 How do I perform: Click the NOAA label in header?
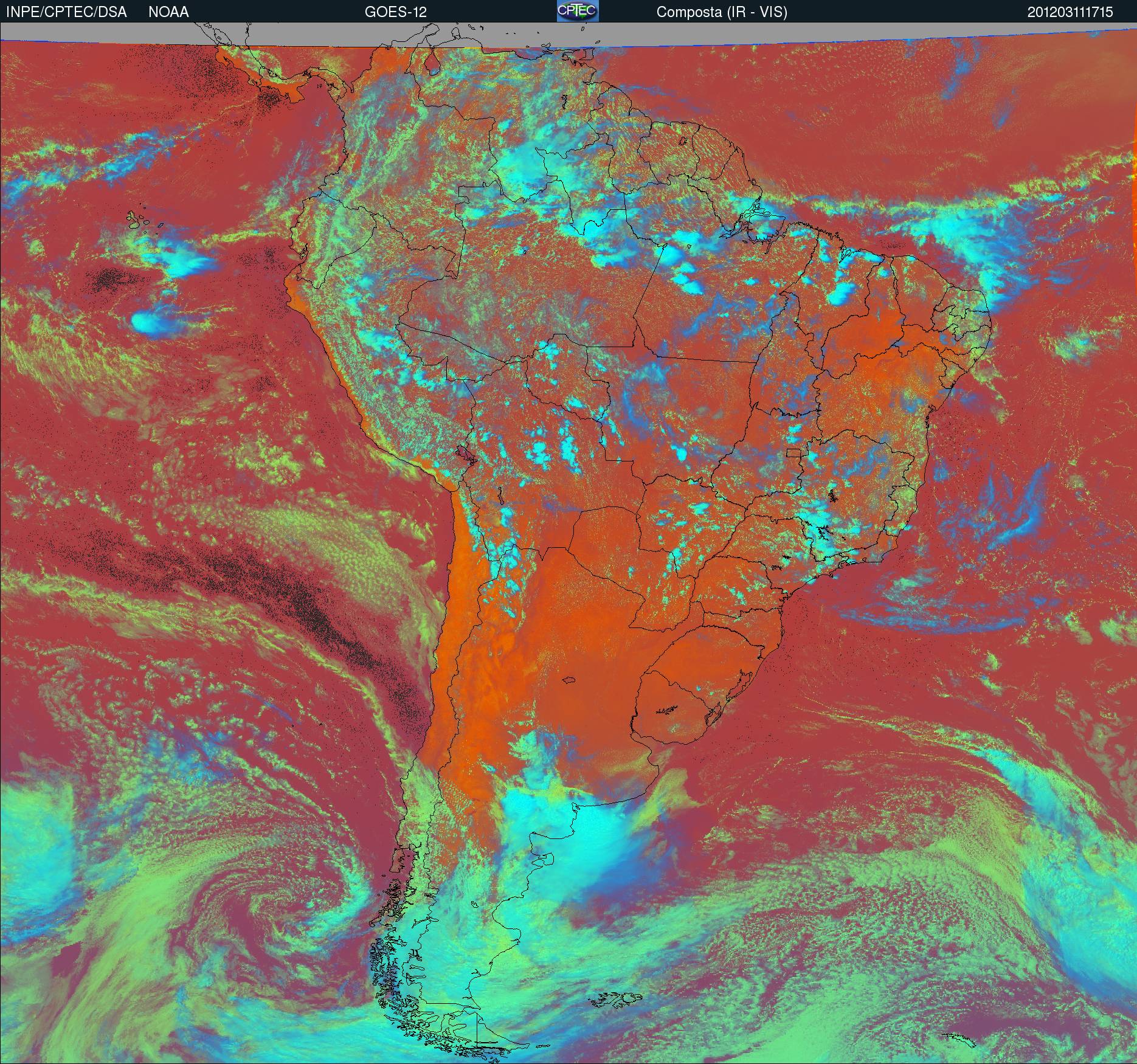pyautogui.click(x=168, y=12)
